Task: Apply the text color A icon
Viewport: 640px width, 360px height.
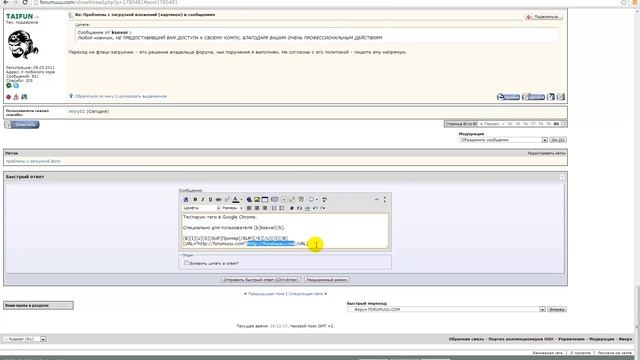Action: pos(236,200)
